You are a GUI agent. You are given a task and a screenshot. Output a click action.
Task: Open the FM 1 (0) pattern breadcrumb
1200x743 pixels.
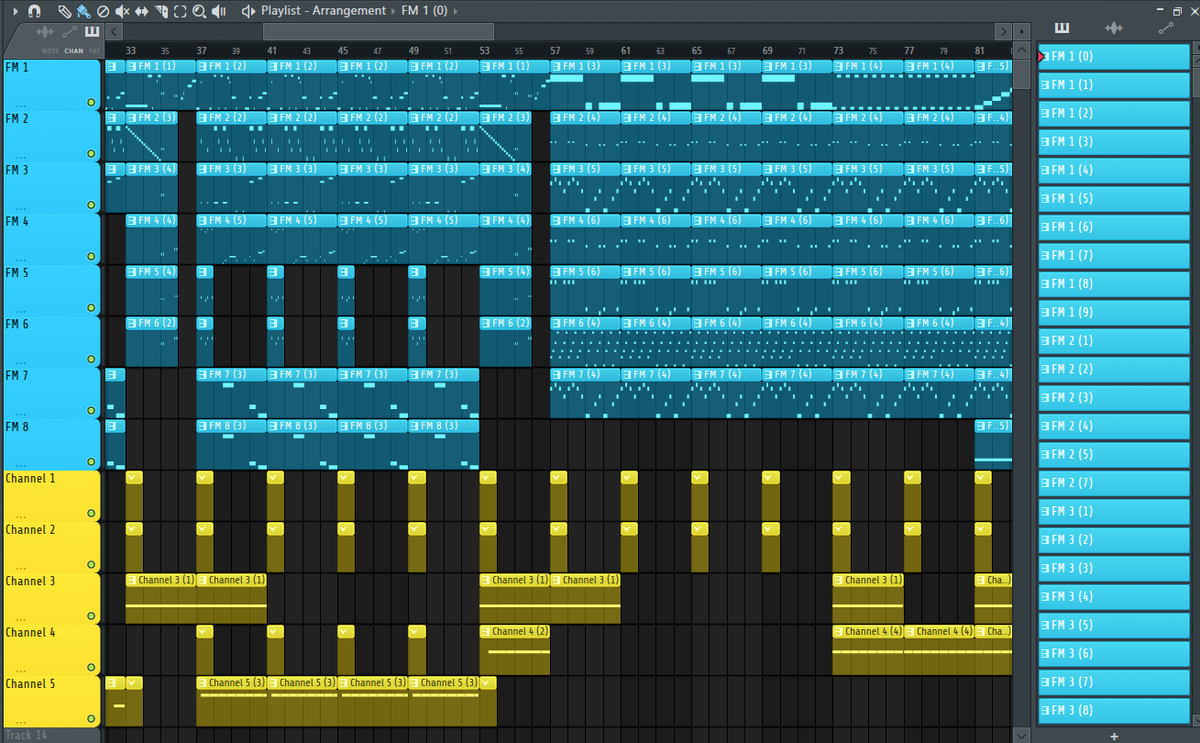[424, 11]
